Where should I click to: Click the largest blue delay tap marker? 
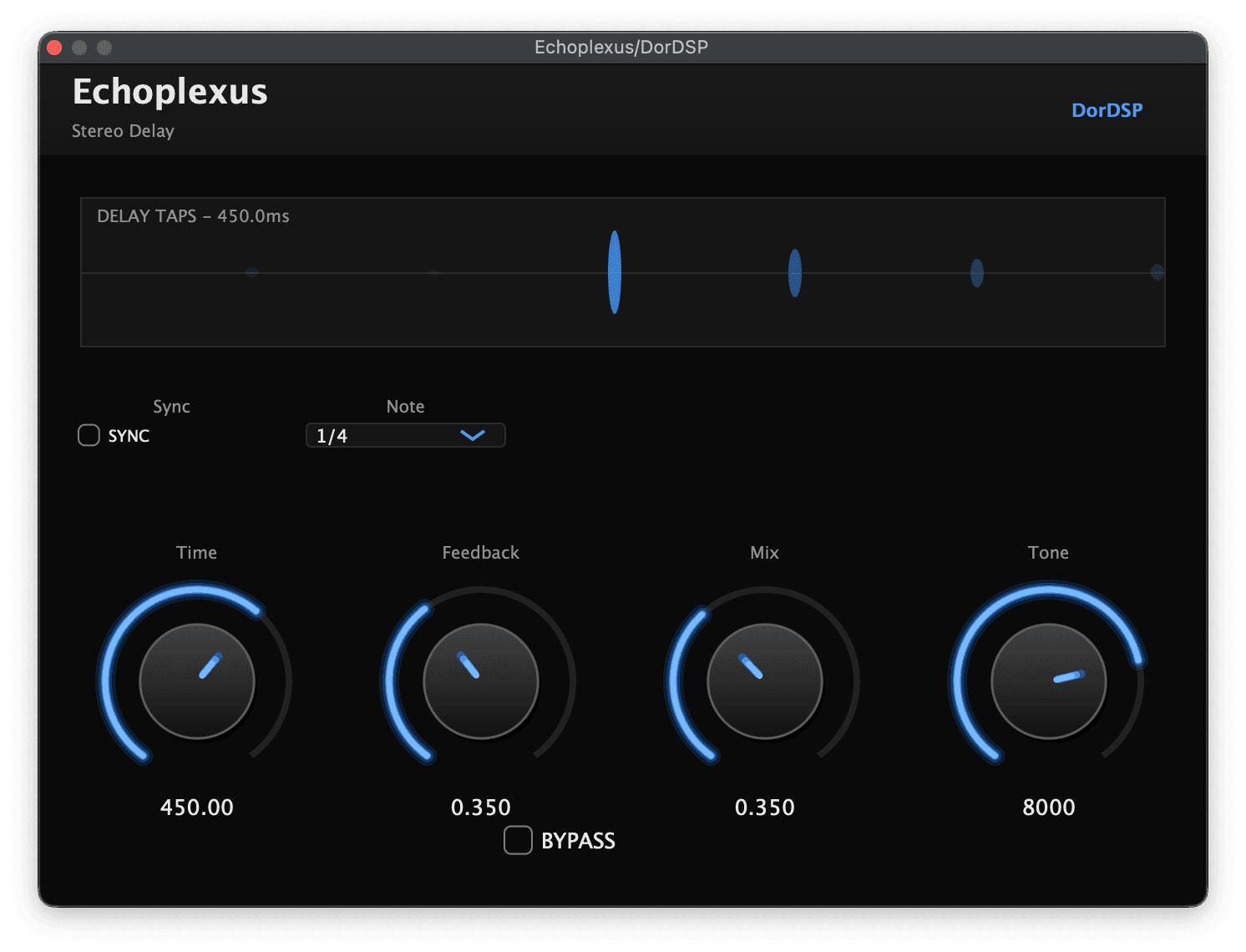pyautogui.click(x=615, y=272)
